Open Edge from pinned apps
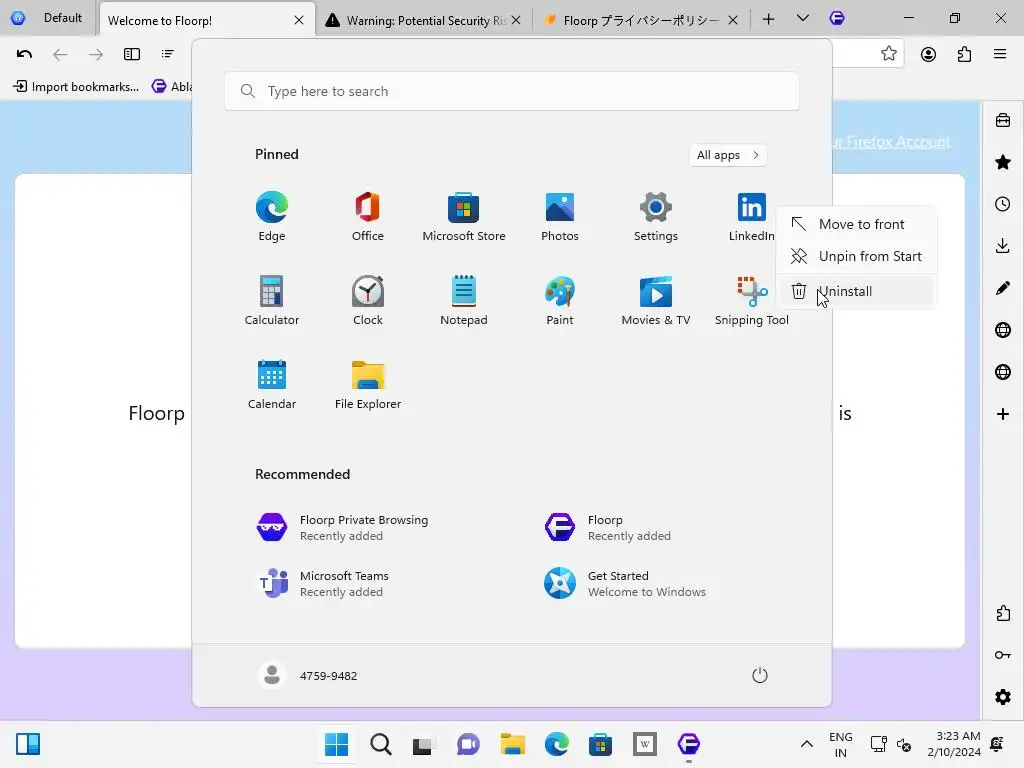 [x=272, y=217]
